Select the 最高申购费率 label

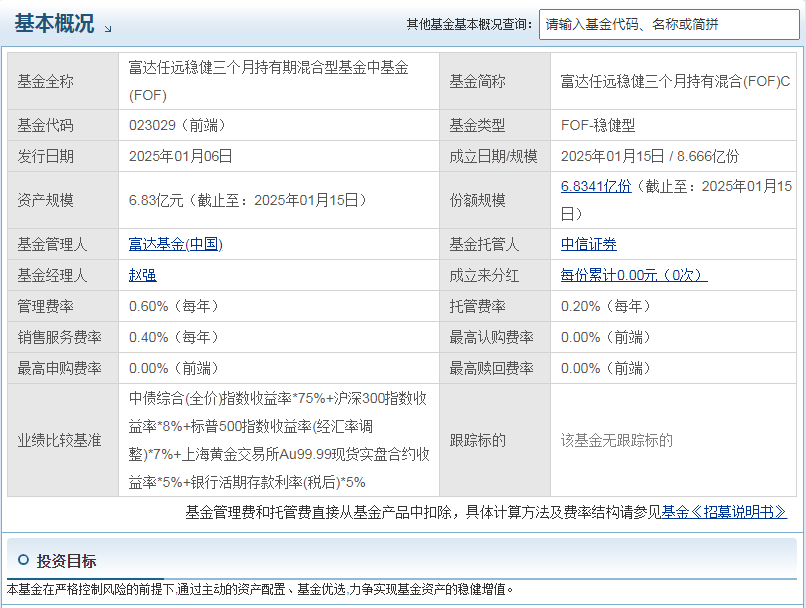tap(60, 368)
